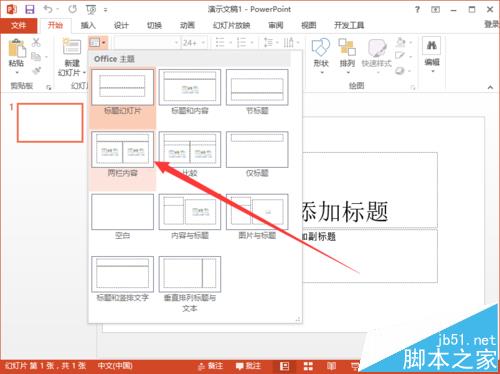Switch to the 动画 Animations tab
The image size is (500, 374).
[x=187, y=25]
